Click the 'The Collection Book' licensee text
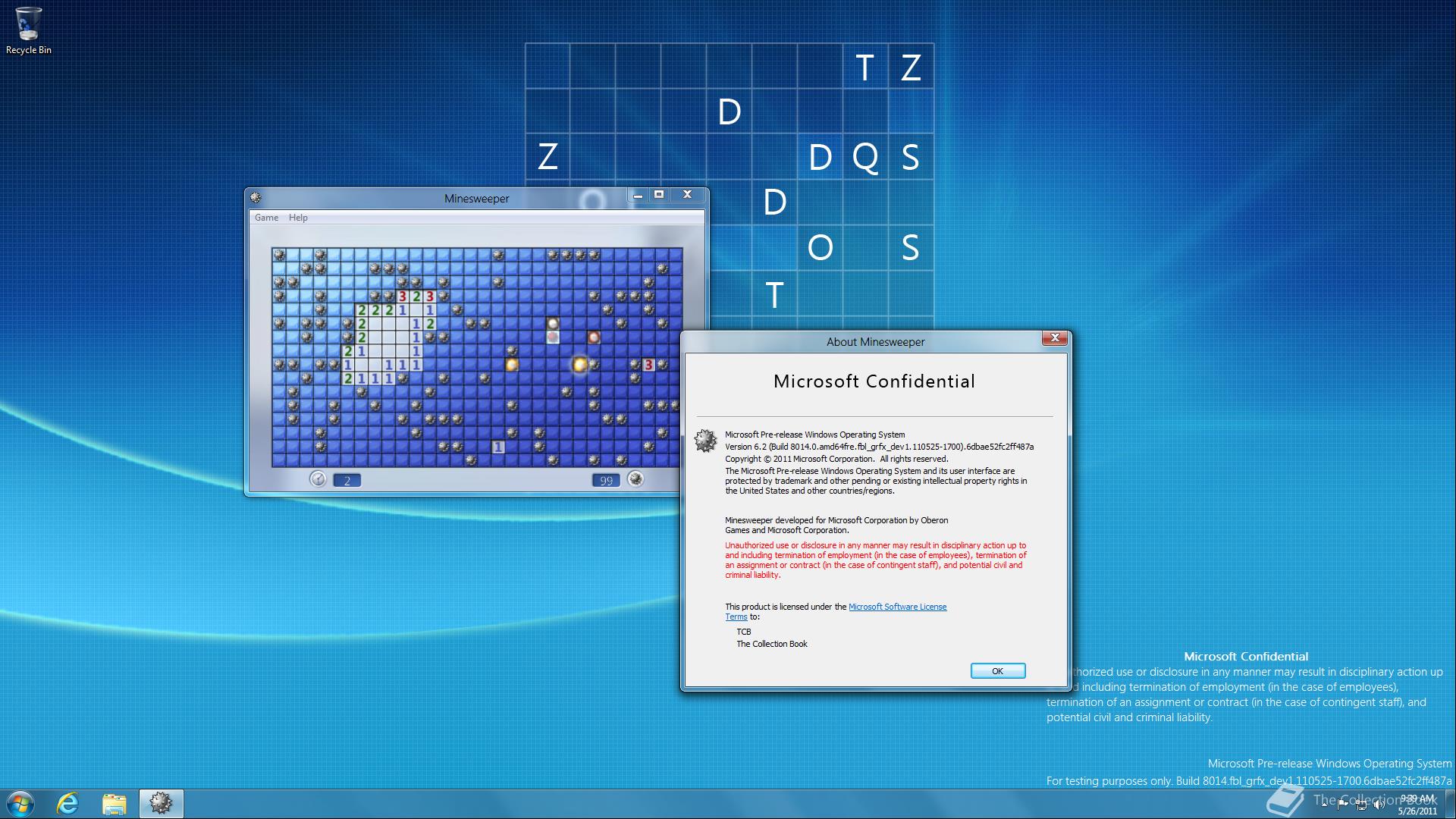This screenshot has width=1456, height=819. coord(772,644)
